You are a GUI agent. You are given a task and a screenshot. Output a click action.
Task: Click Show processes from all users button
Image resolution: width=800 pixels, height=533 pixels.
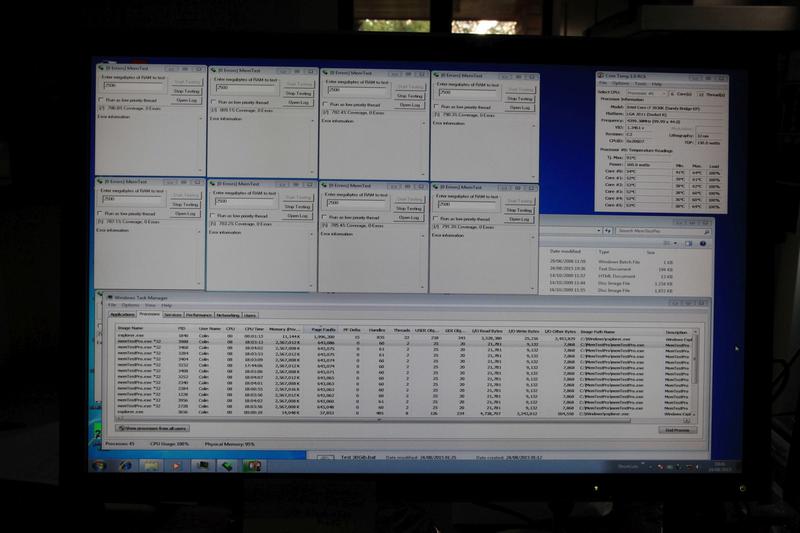click(x=153, y=428)
